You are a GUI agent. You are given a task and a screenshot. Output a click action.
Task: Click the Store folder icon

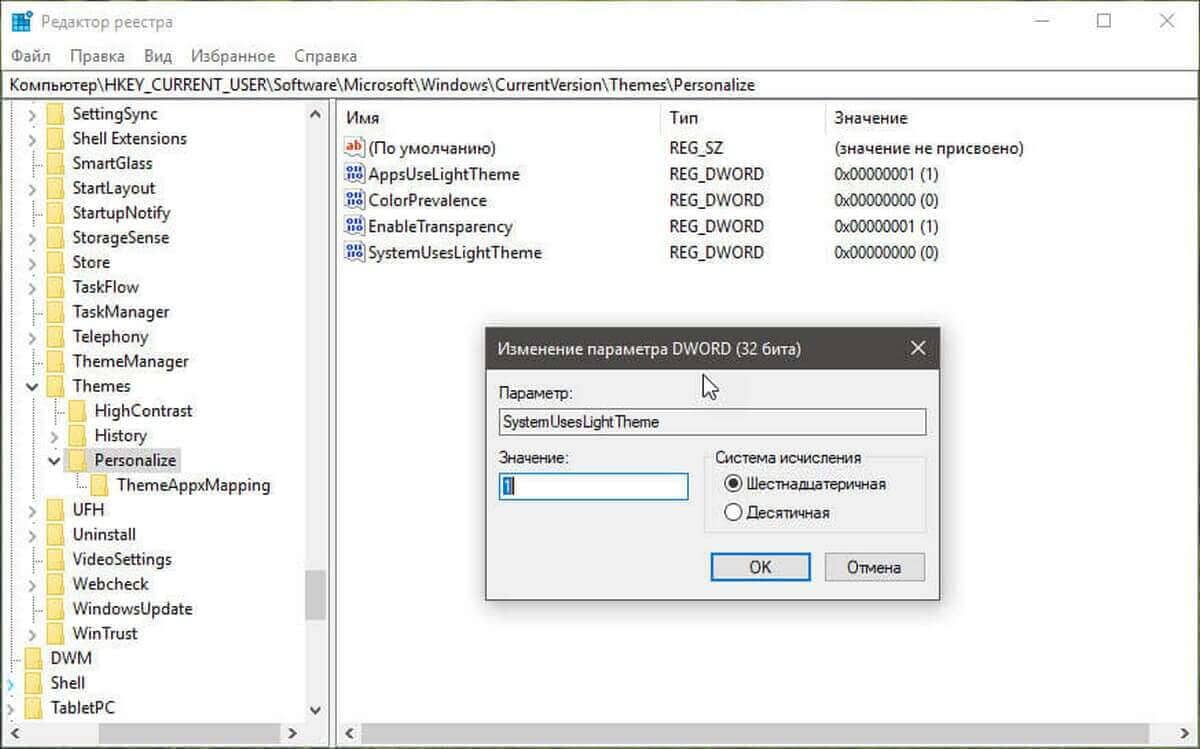(54, 262)
